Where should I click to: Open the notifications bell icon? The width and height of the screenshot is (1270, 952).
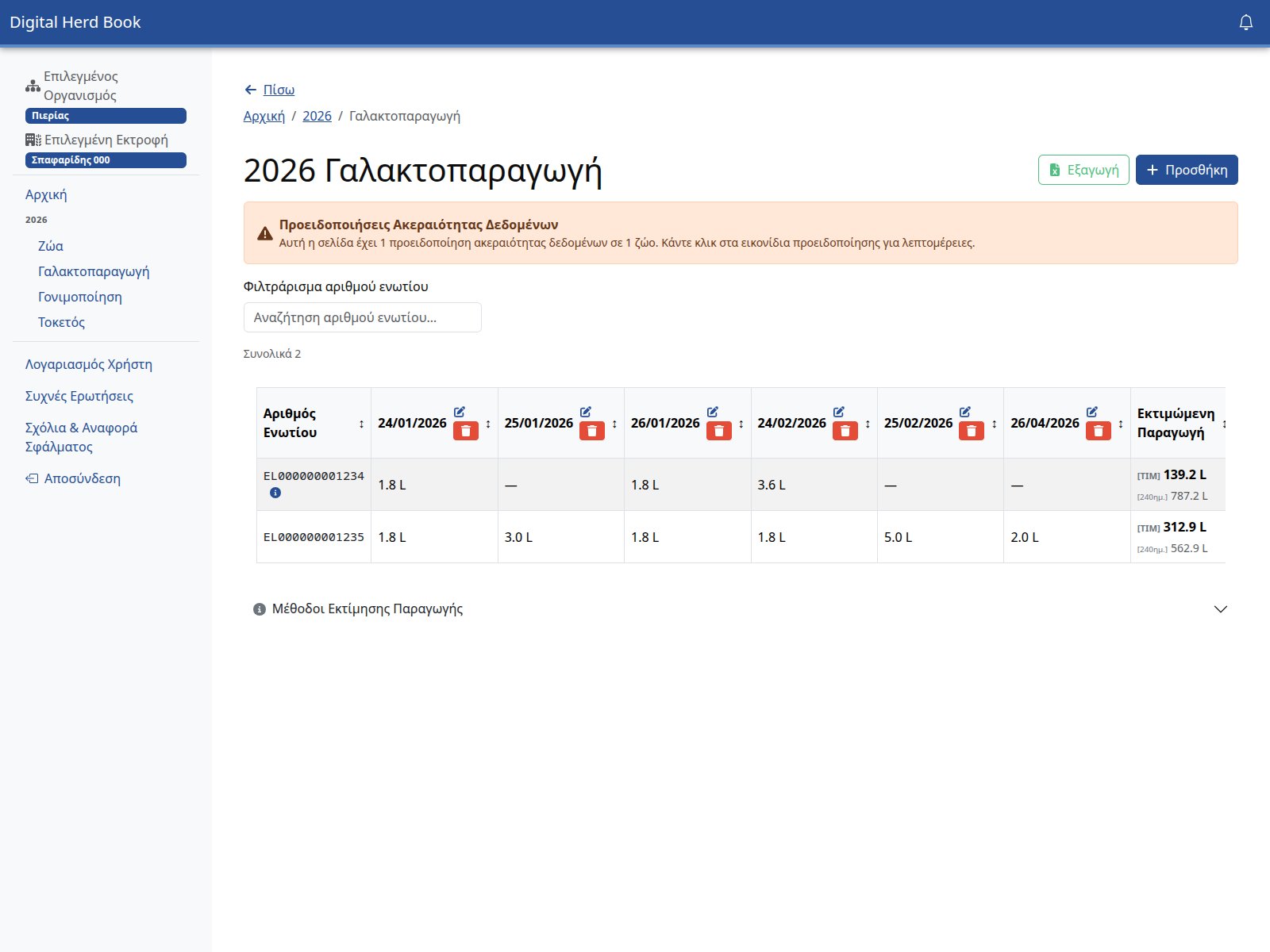click(x=1245, y=22)
